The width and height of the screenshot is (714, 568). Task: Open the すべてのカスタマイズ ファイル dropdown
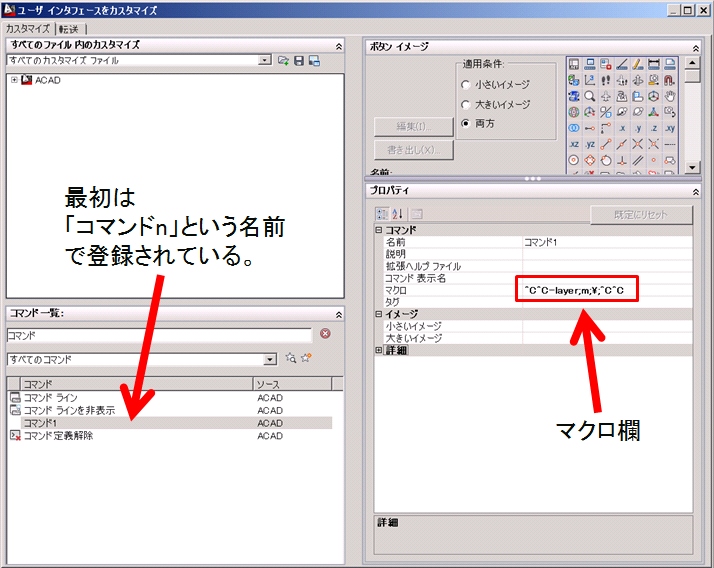pos(264,60)
